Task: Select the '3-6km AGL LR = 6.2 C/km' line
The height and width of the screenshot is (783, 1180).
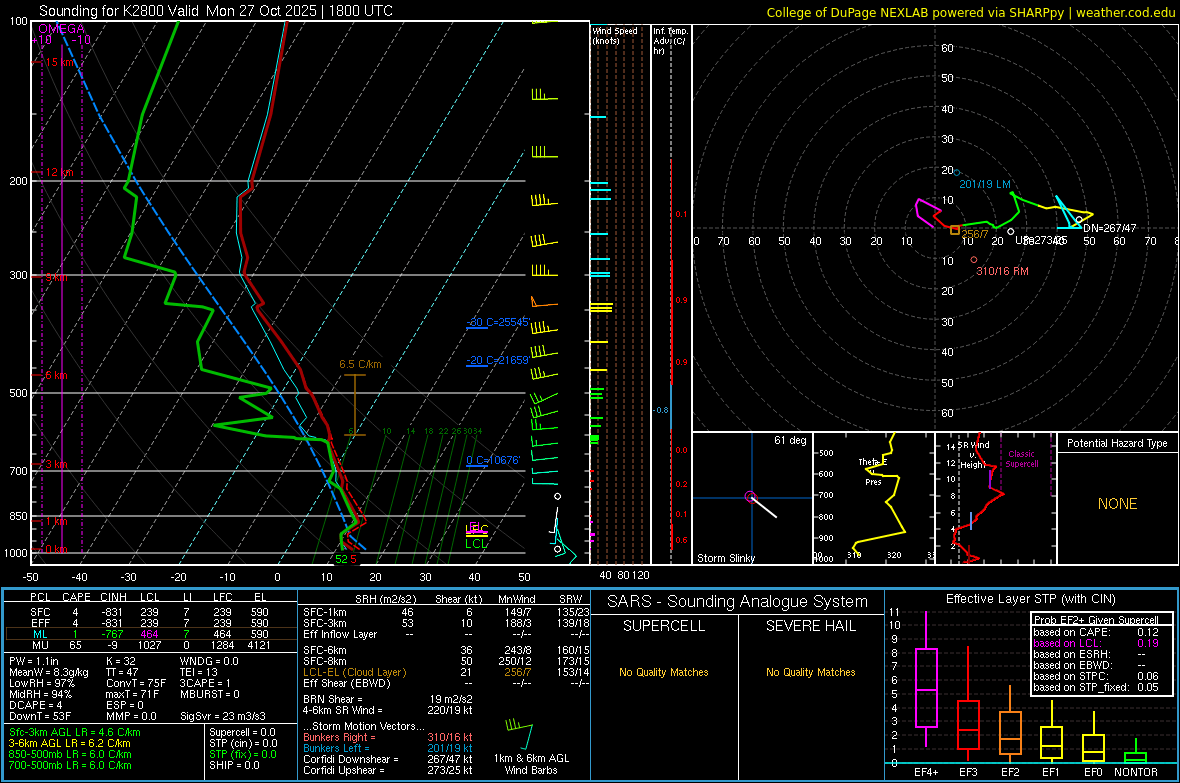Action: point(70,743)
